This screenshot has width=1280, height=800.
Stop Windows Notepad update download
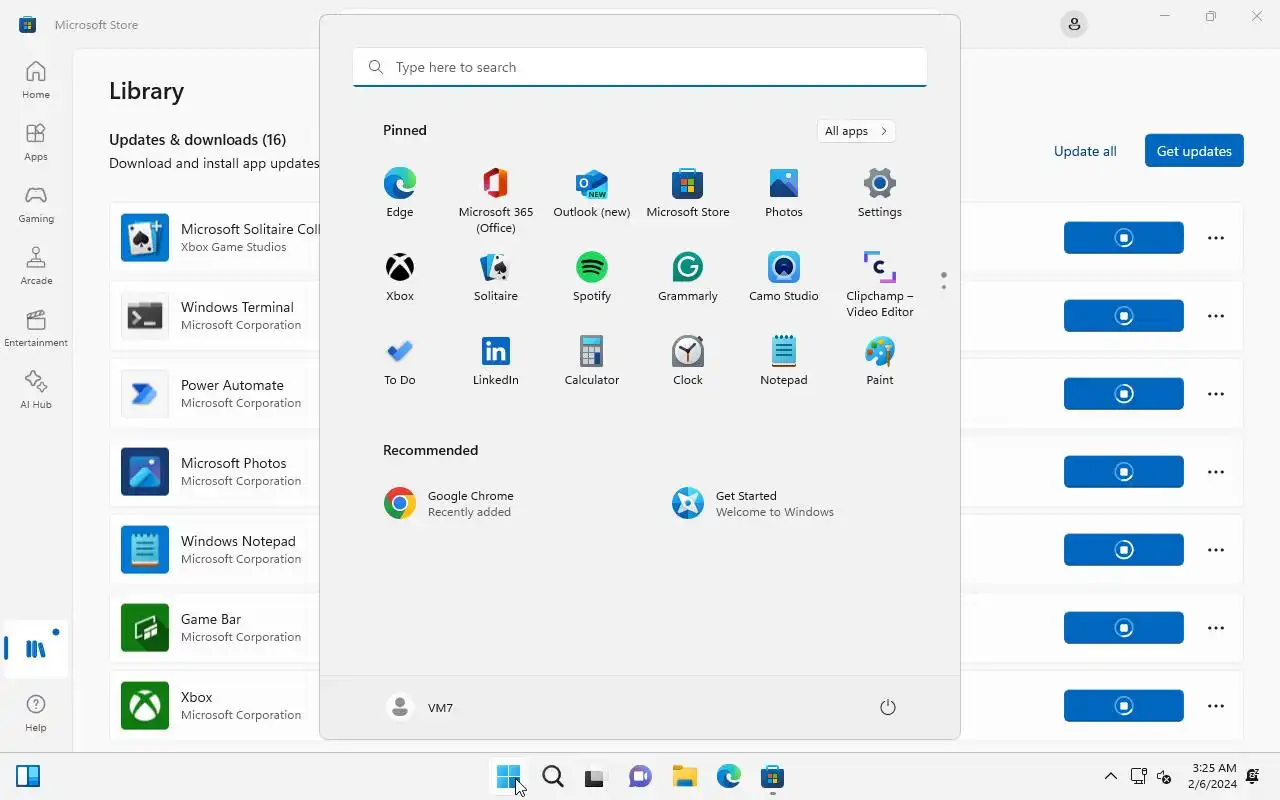(x=1124, y=550)
